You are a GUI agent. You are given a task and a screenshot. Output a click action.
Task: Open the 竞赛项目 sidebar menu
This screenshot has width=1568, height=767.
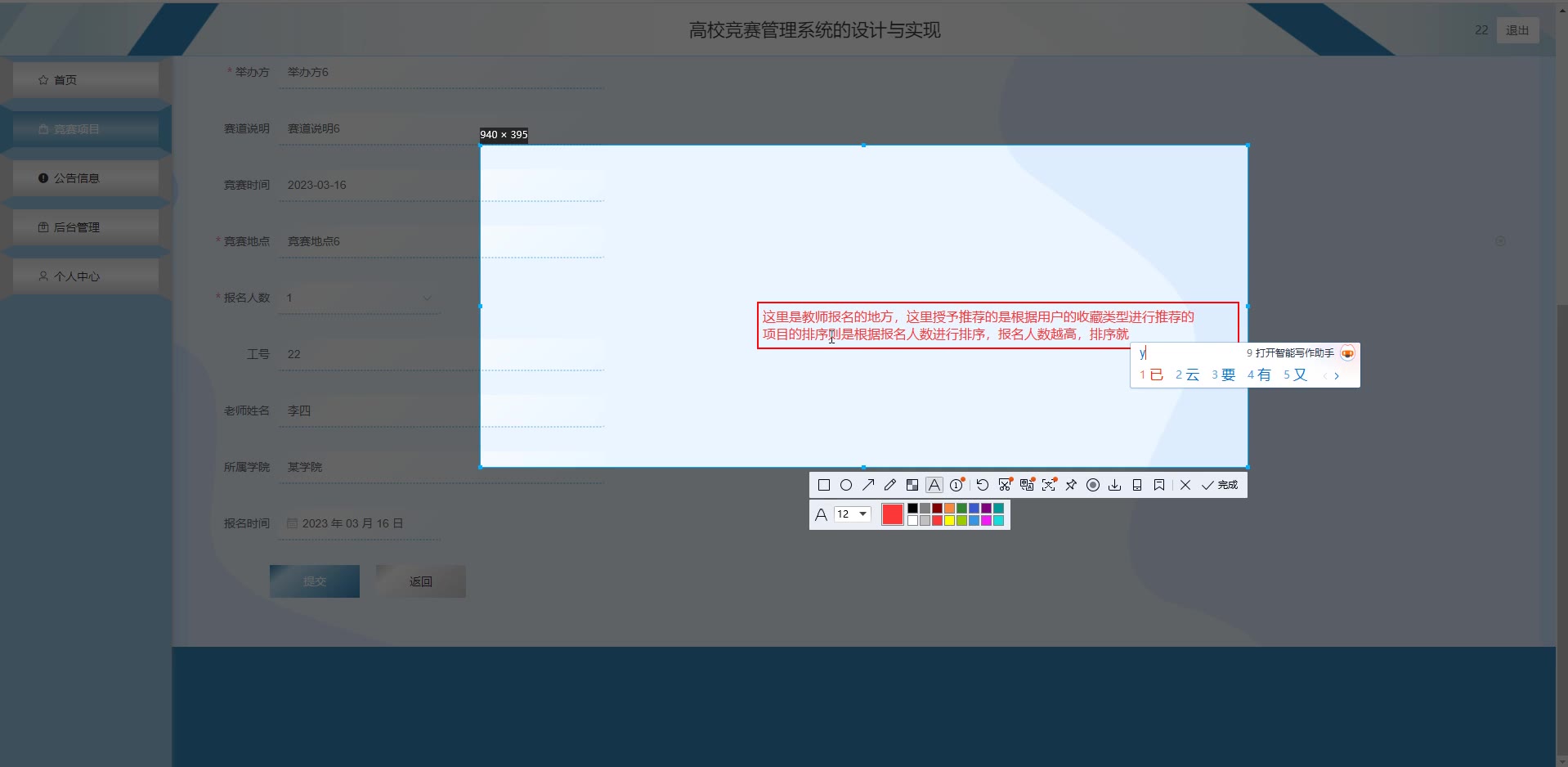(86, 129)
